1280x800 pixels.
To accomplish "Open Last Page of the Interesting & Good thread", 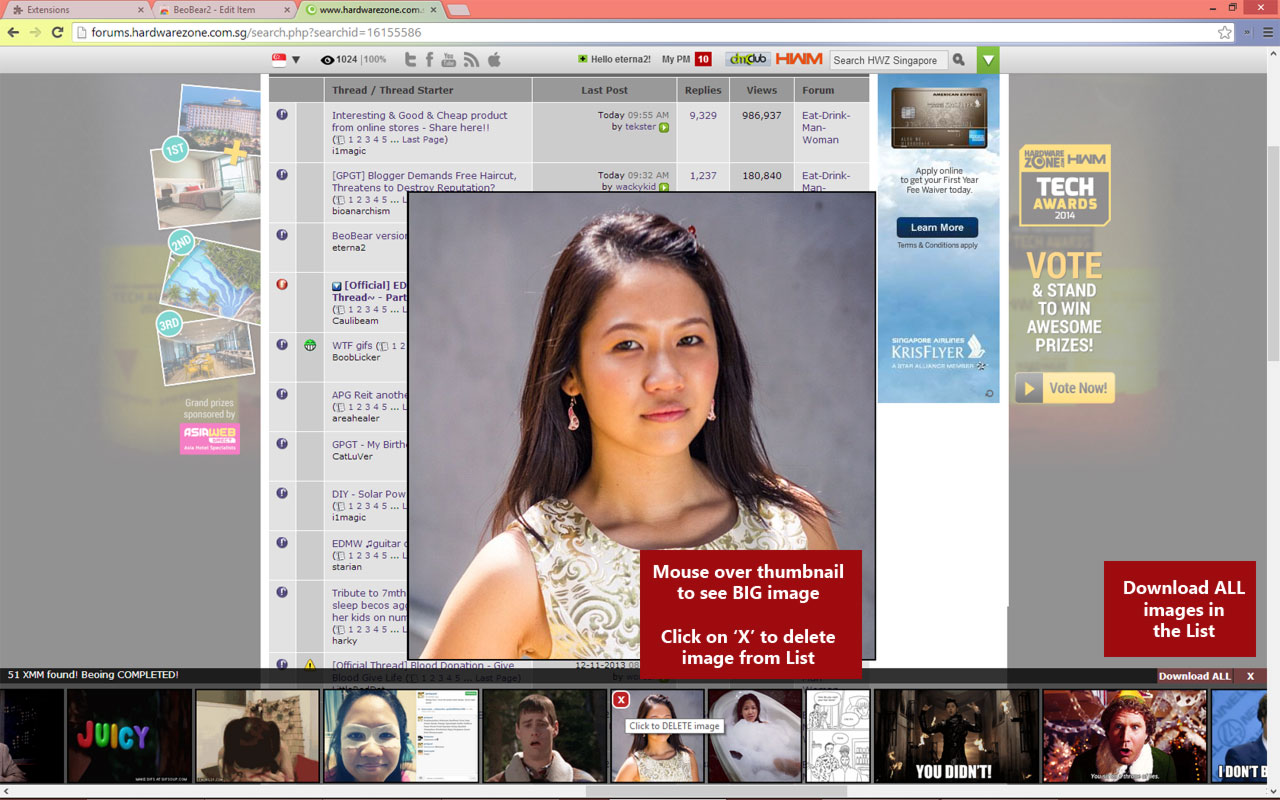I will coord(425,139).
